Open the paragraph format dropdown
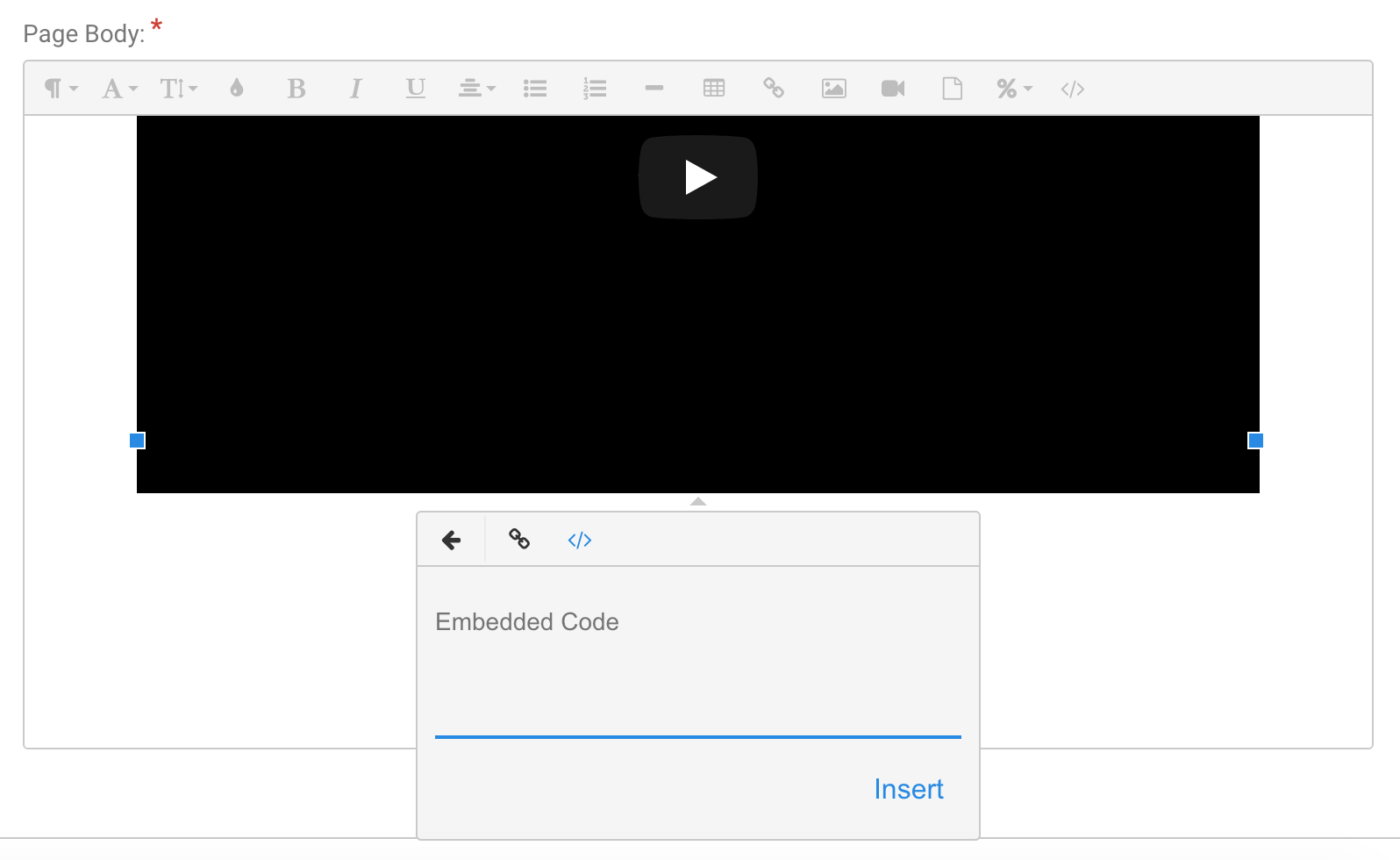1400x860 pixels. tap(61, 89)
